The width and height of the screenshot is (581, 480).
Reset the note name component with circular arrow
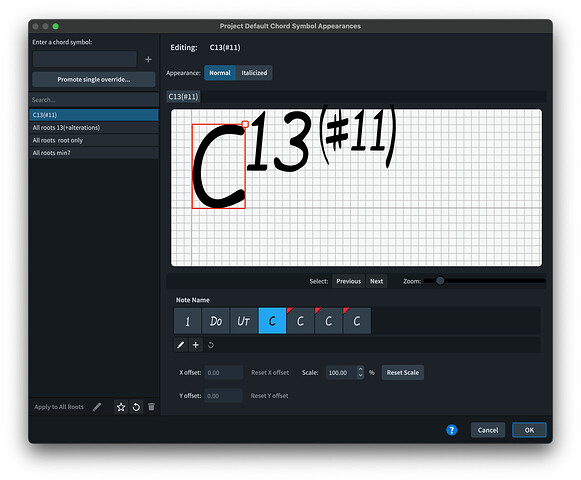pos(211,345)
